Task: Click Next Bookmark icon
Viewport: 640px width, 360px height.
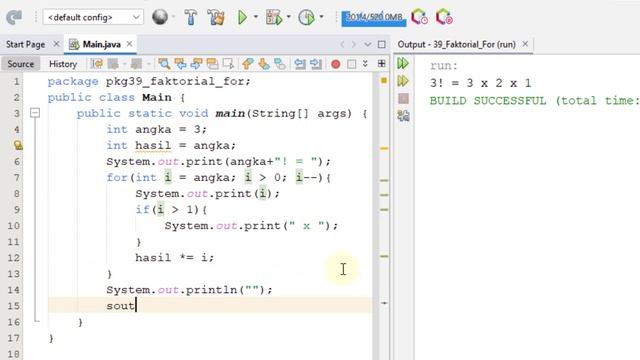Action: click(264, 64)
